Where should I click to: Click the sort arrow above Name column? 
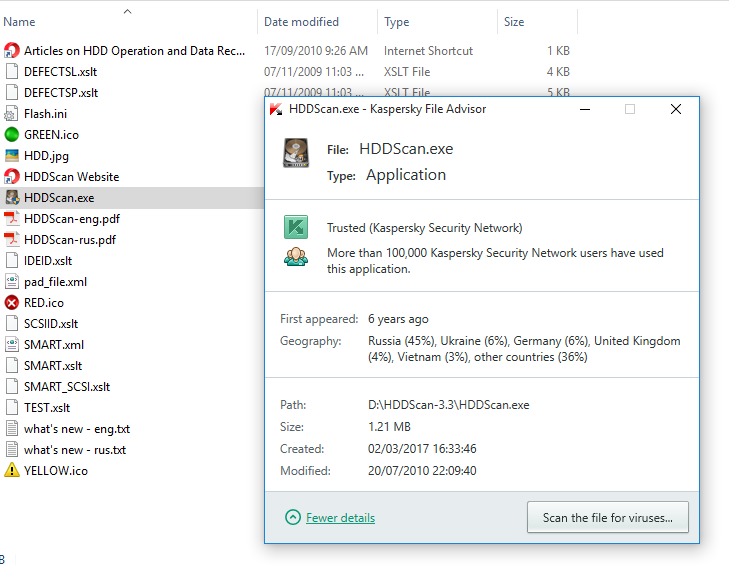pos(127,12)
